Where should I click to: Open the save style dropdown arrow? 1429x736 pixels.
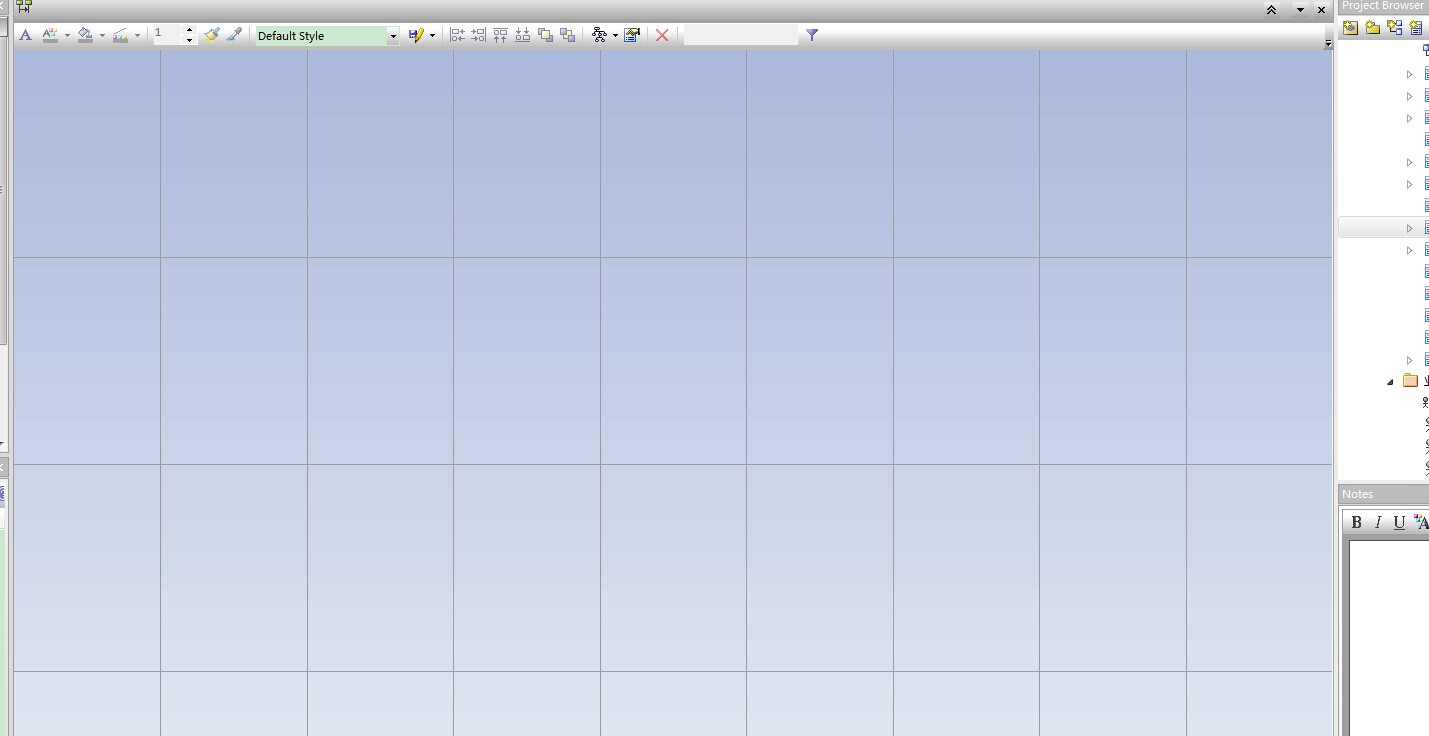[x=432, y=35]
